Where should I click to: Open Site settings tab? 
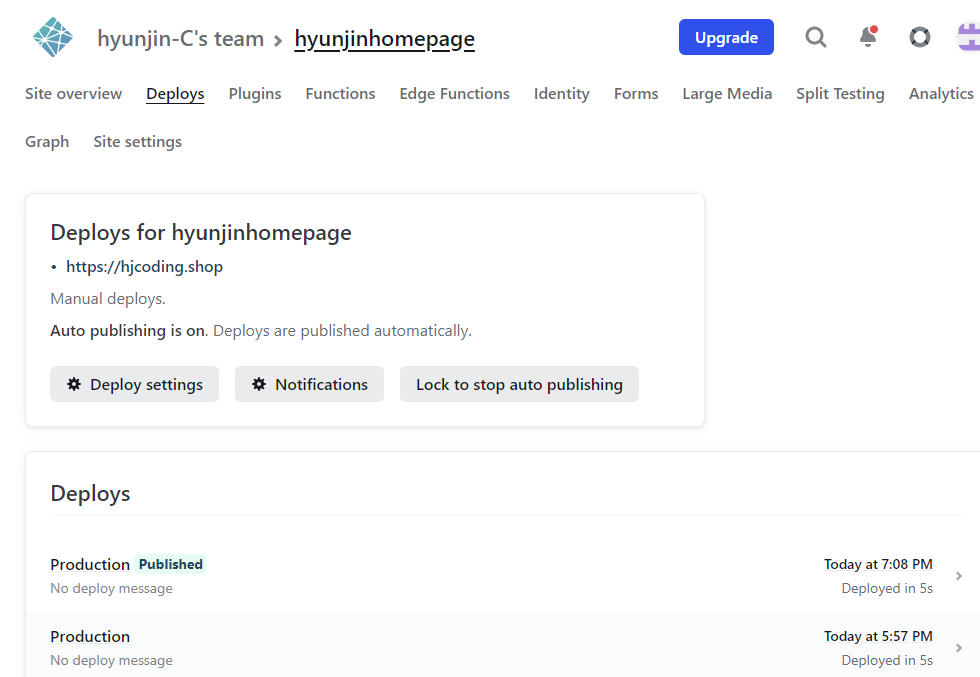point(138,142)
